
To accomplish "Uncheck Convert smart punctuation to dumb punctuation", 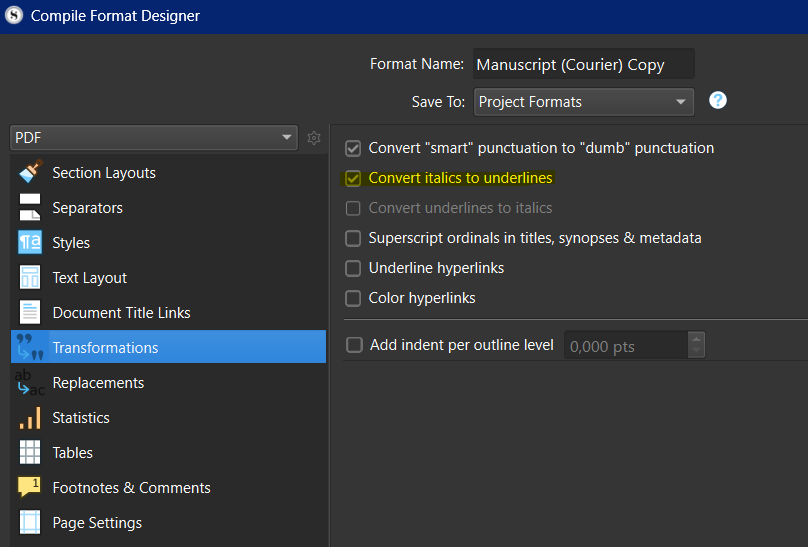I will (x=353, y=148).
